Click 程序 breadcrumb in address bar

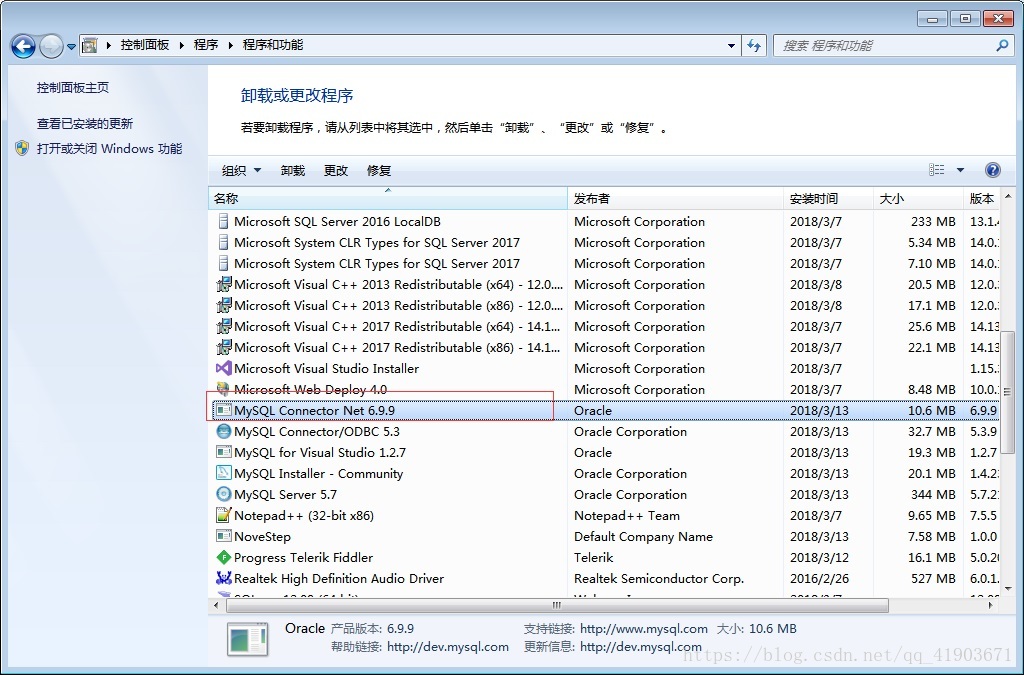[206, 45]
